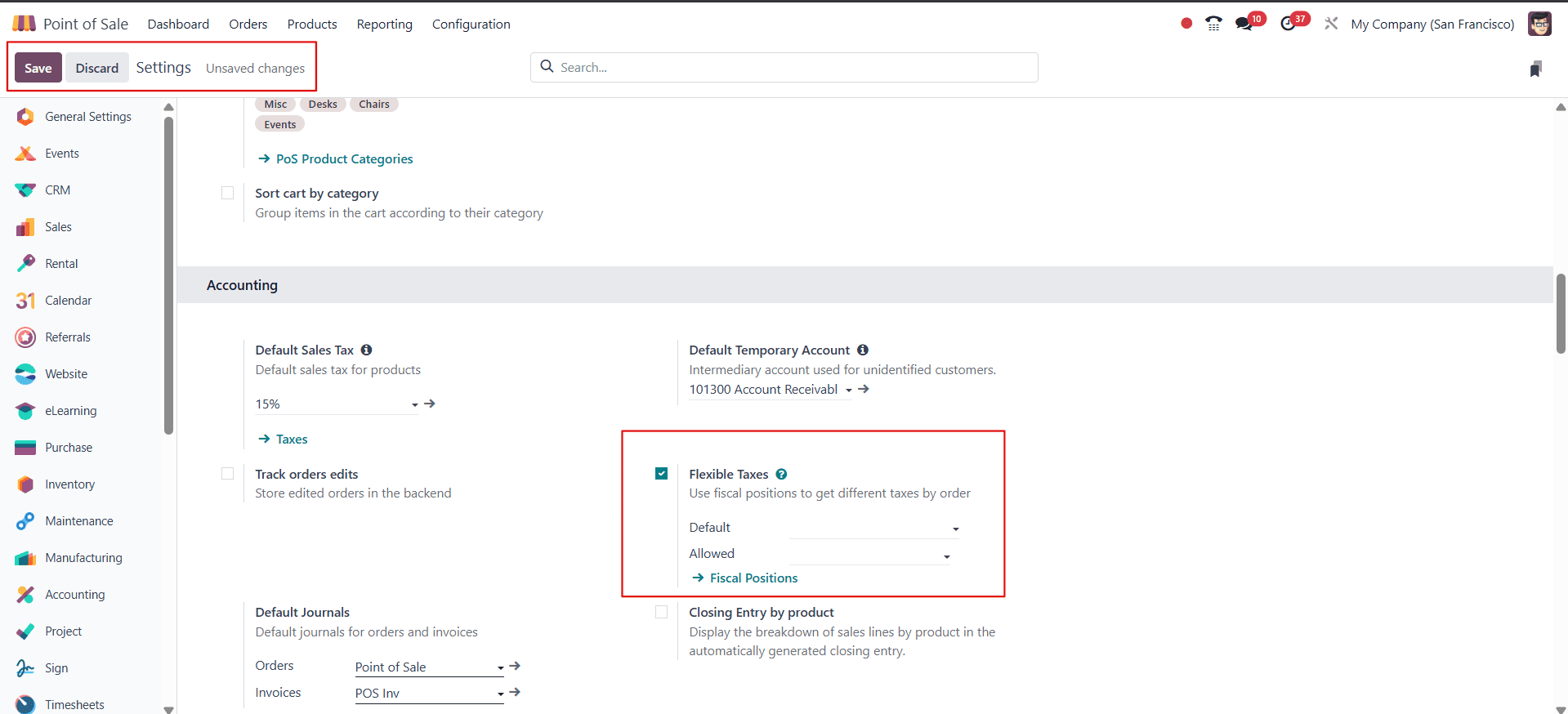Enable Sort cart by category checkbox
Image resolution: width=1568 pixels, height=714 pixels.
click(227, 194)
